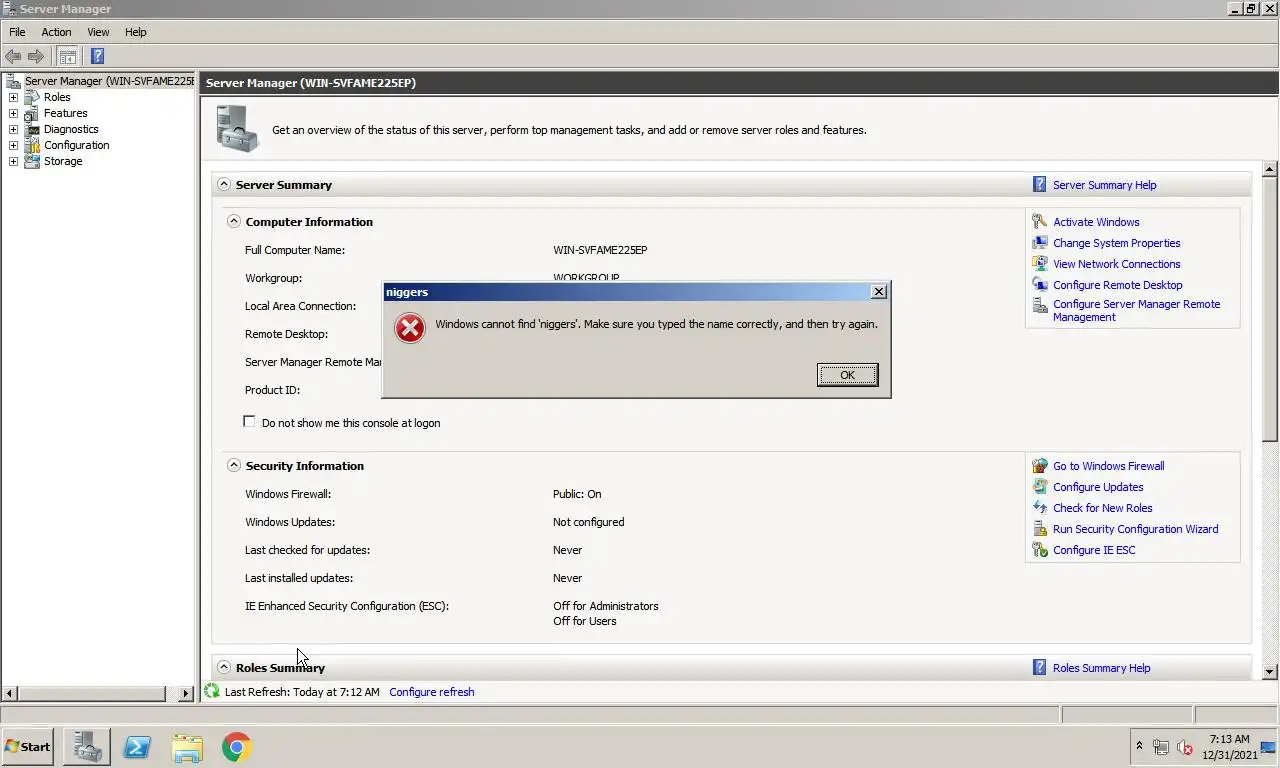Viewport: 1280px width, 768px height.
Task: Click the console tree horizontal scroll right arrow
Action: pyautogui.click(x=185, y=693)
